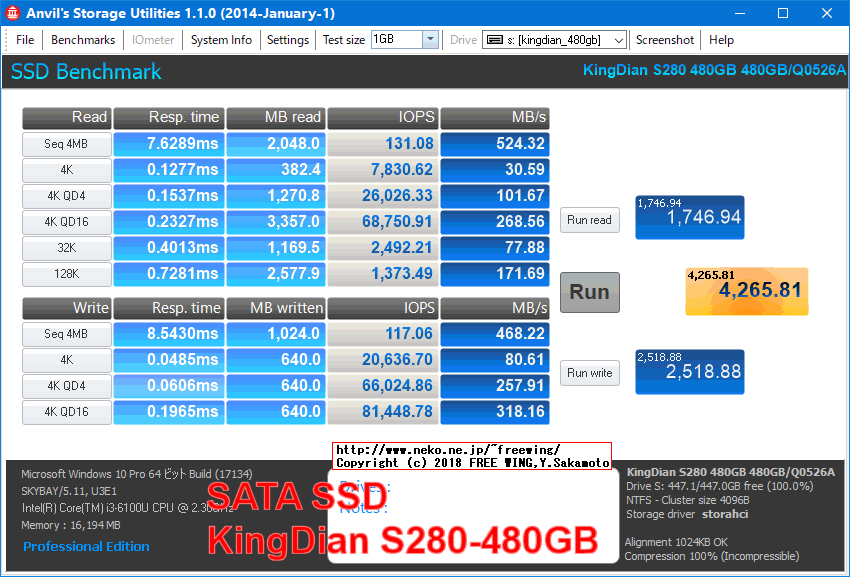
Task: Click the Seq 4MB read test button
Action: pos(66,144)
